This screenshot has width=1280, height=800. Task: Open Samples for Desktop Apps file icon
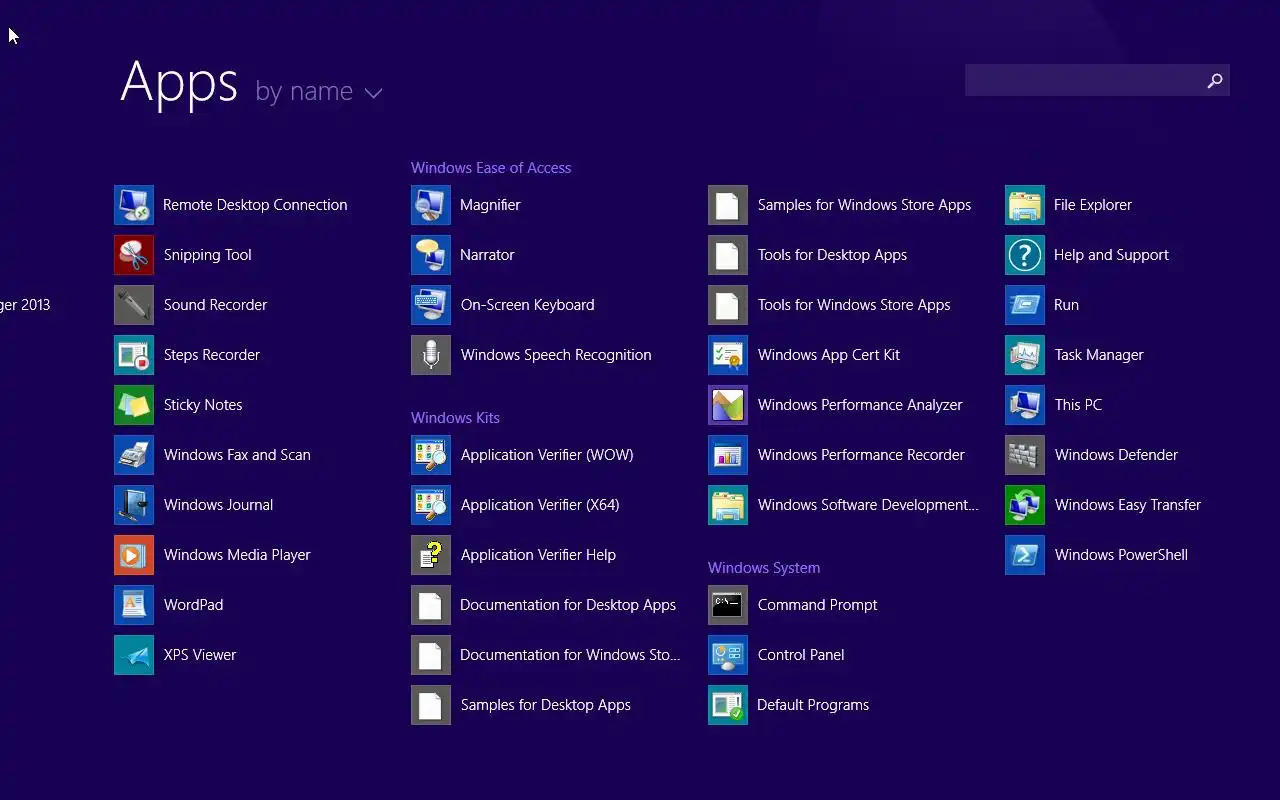(x=431, y=705)
